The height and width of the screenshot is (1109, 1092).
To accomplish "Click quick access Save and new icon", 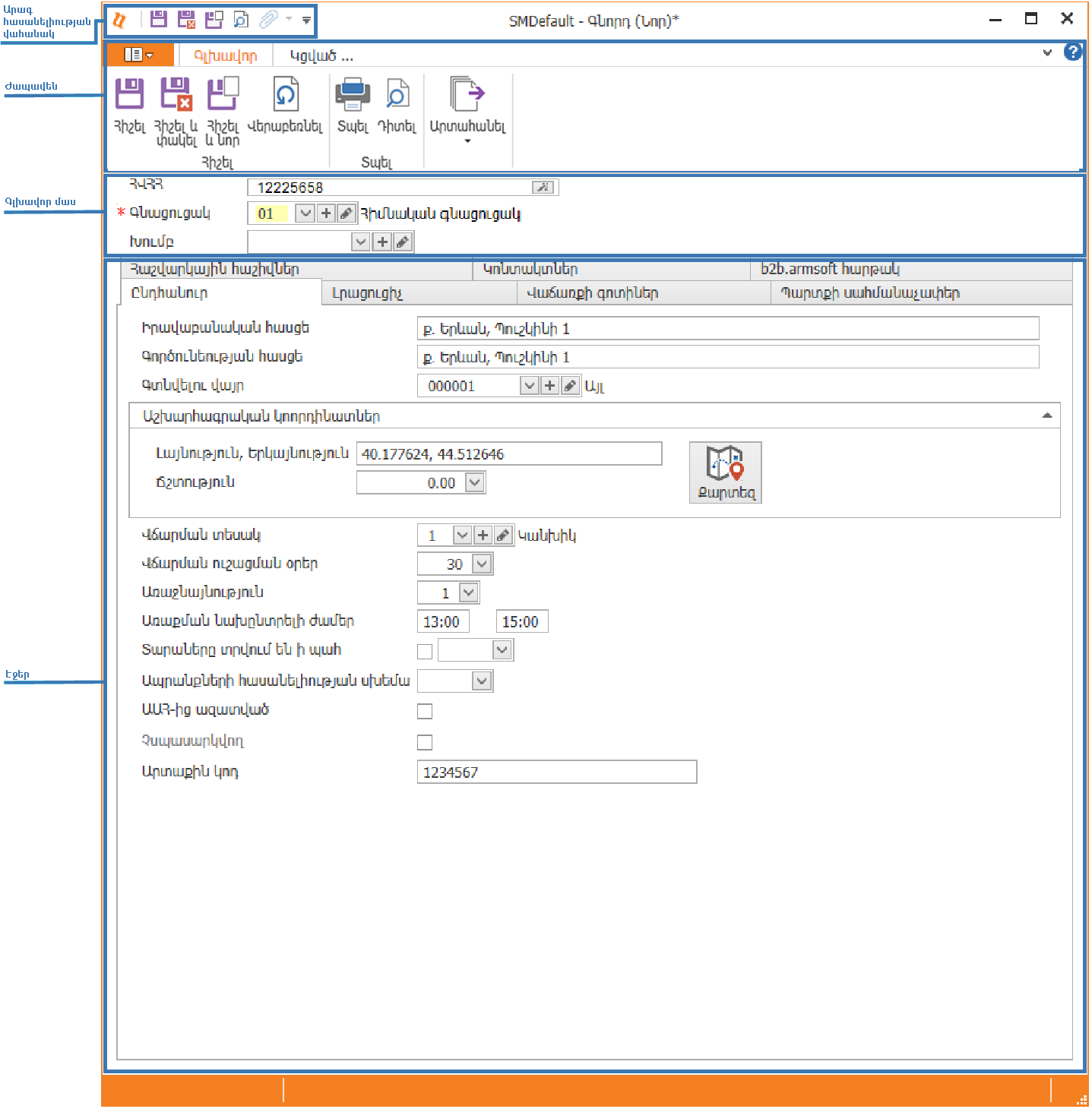I will point(214,20).
